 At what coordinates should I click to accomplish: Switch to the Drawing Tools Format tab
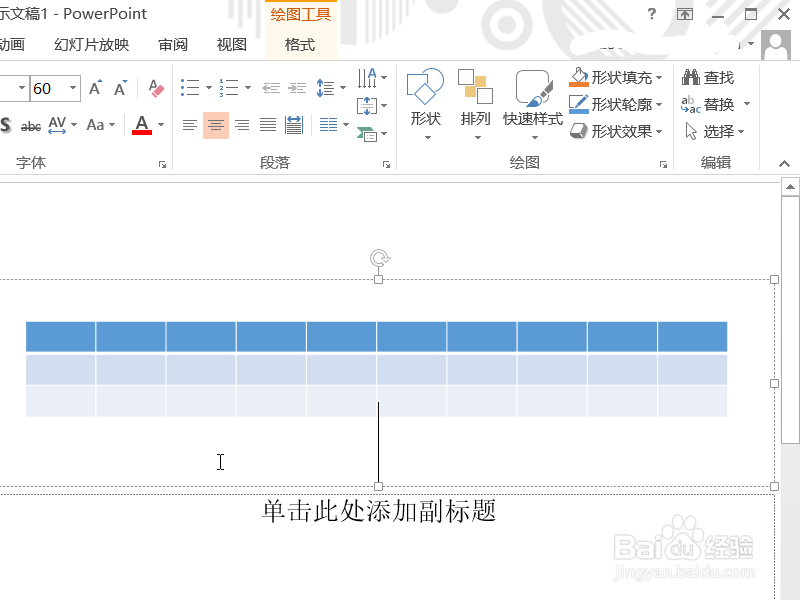pos(300,45)
